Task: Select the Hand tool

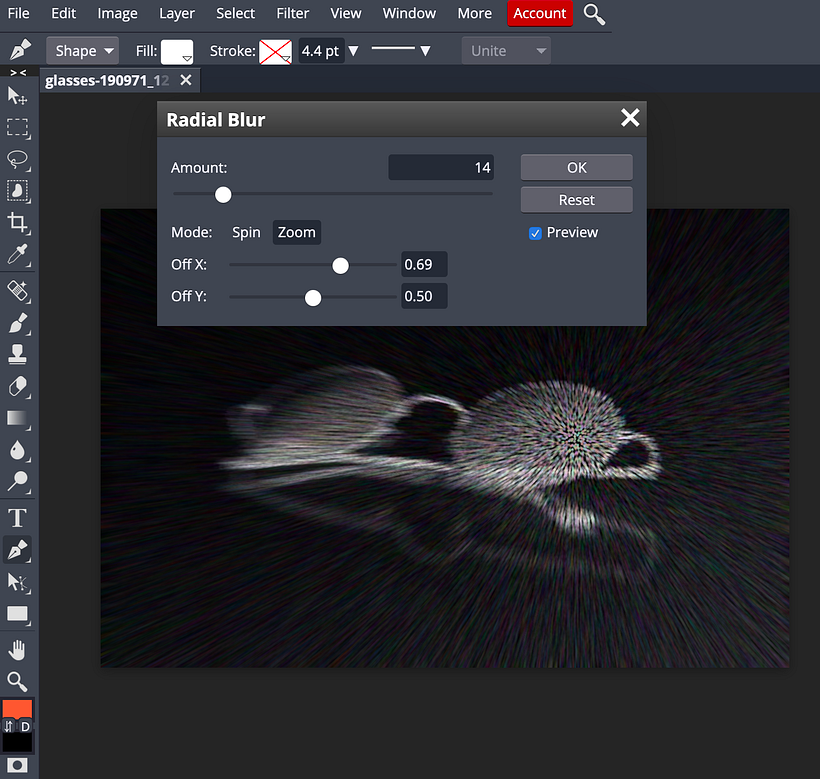Action: 17,650
